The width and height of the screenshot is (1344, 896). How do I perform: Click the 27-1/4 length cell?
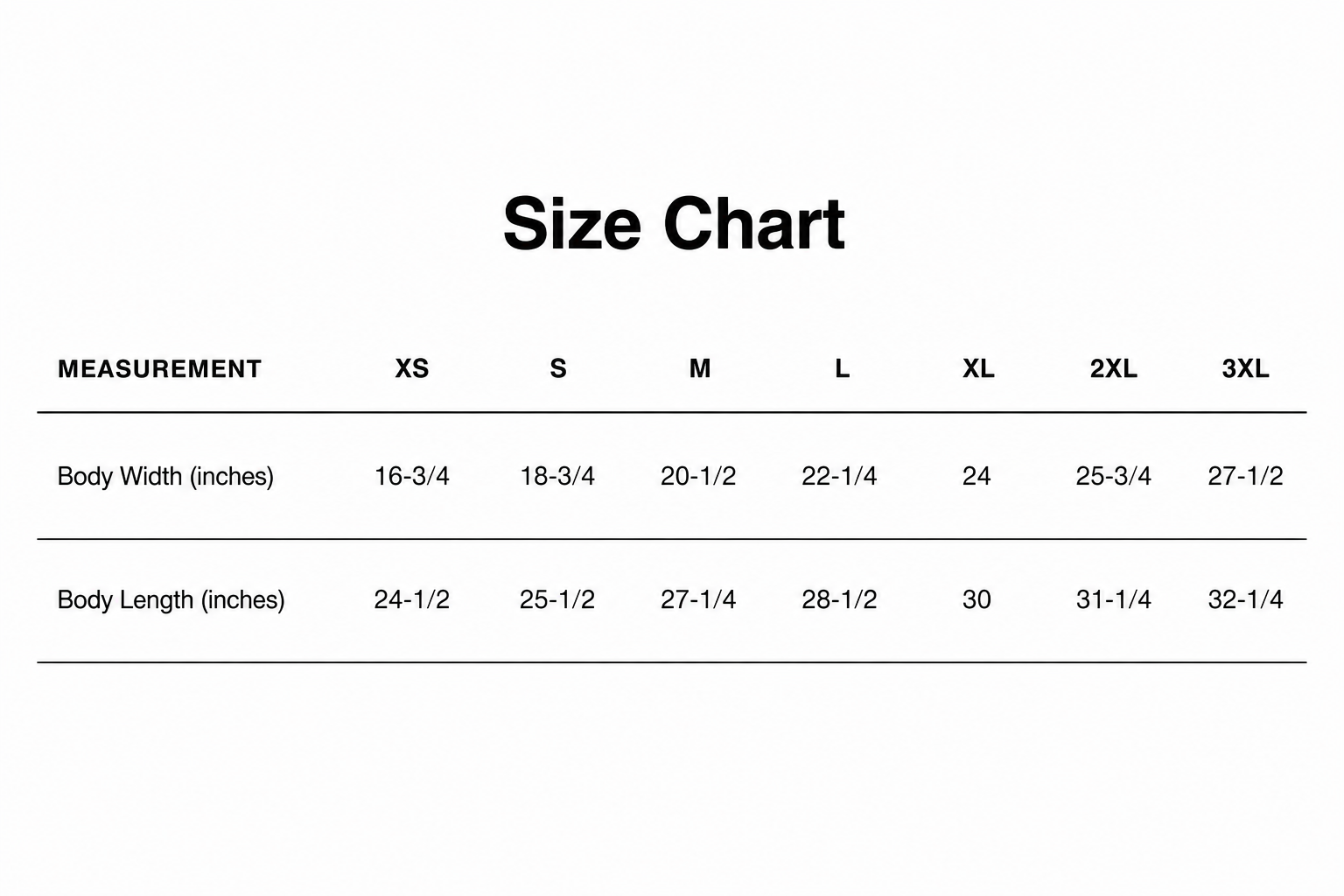tap(698, 599)
